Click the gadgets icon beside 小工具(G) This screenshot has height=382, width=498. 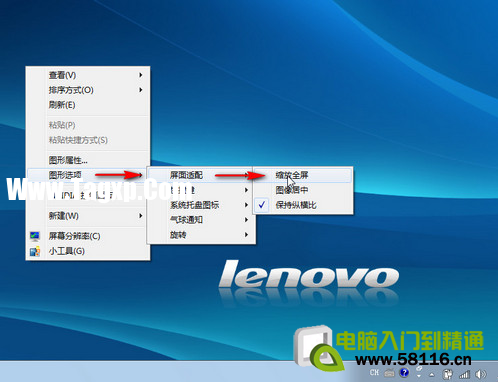pyautogui.click(x=35, y=251)
